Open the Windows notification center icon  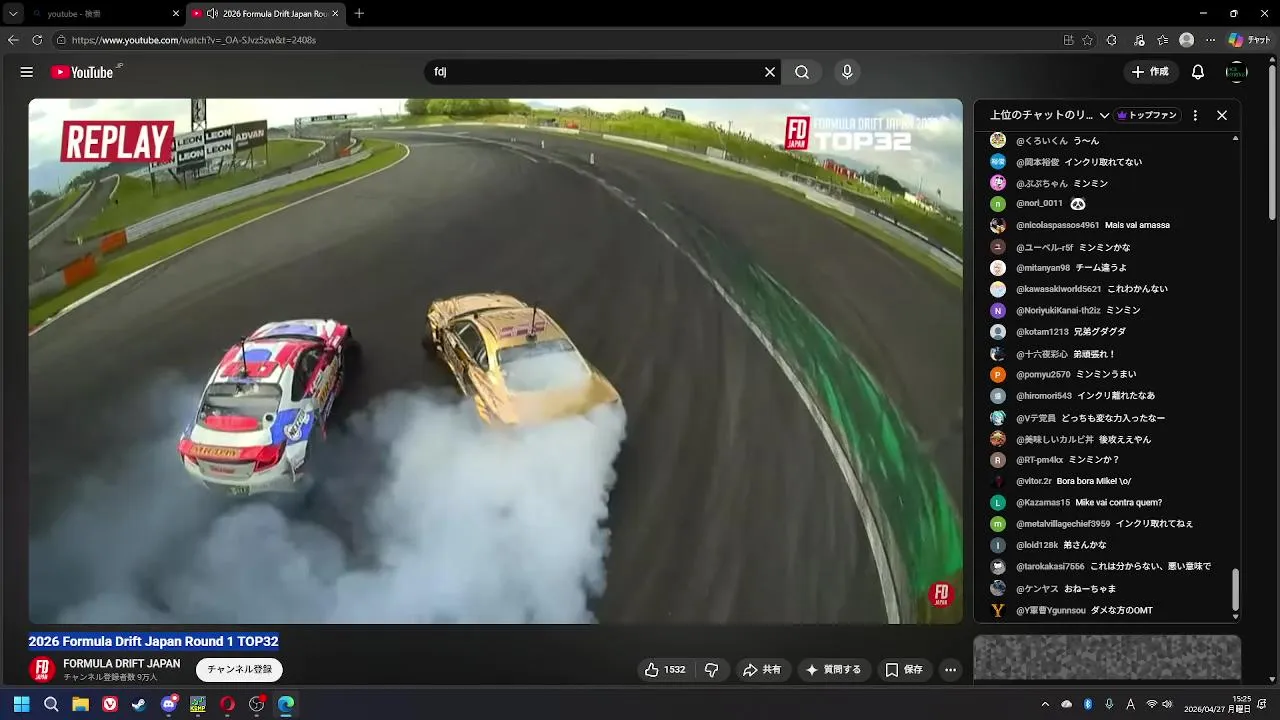pyautogui.click(x=1262, y=704)
